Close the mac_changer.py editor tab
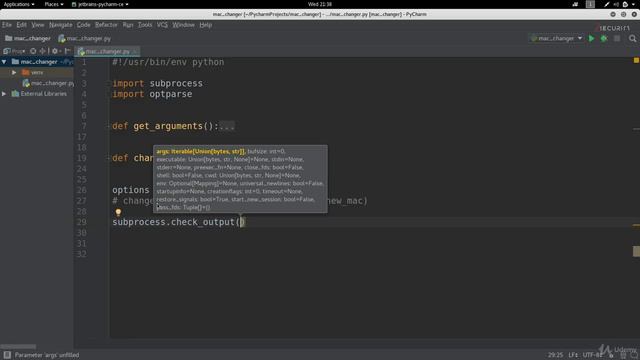The height and width of the screenshot is (360, 640). click(x=135, y=51)
